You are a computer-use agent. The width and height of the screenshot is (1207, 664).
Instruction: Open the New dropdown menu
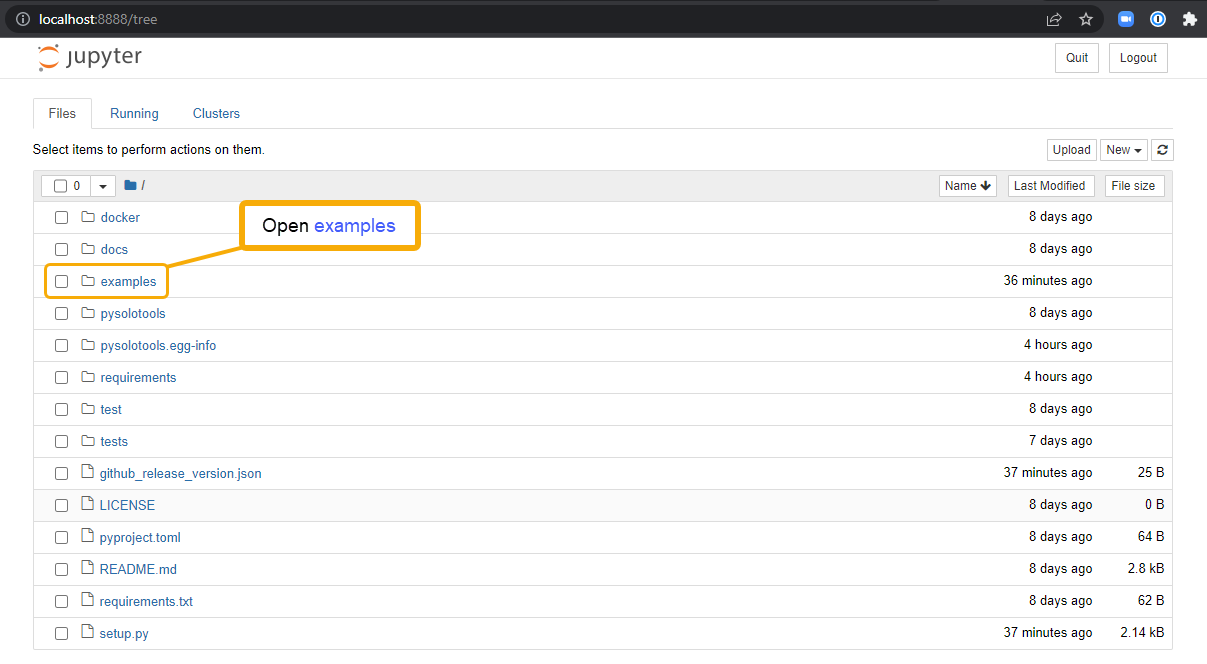[x=1123, y=150]
